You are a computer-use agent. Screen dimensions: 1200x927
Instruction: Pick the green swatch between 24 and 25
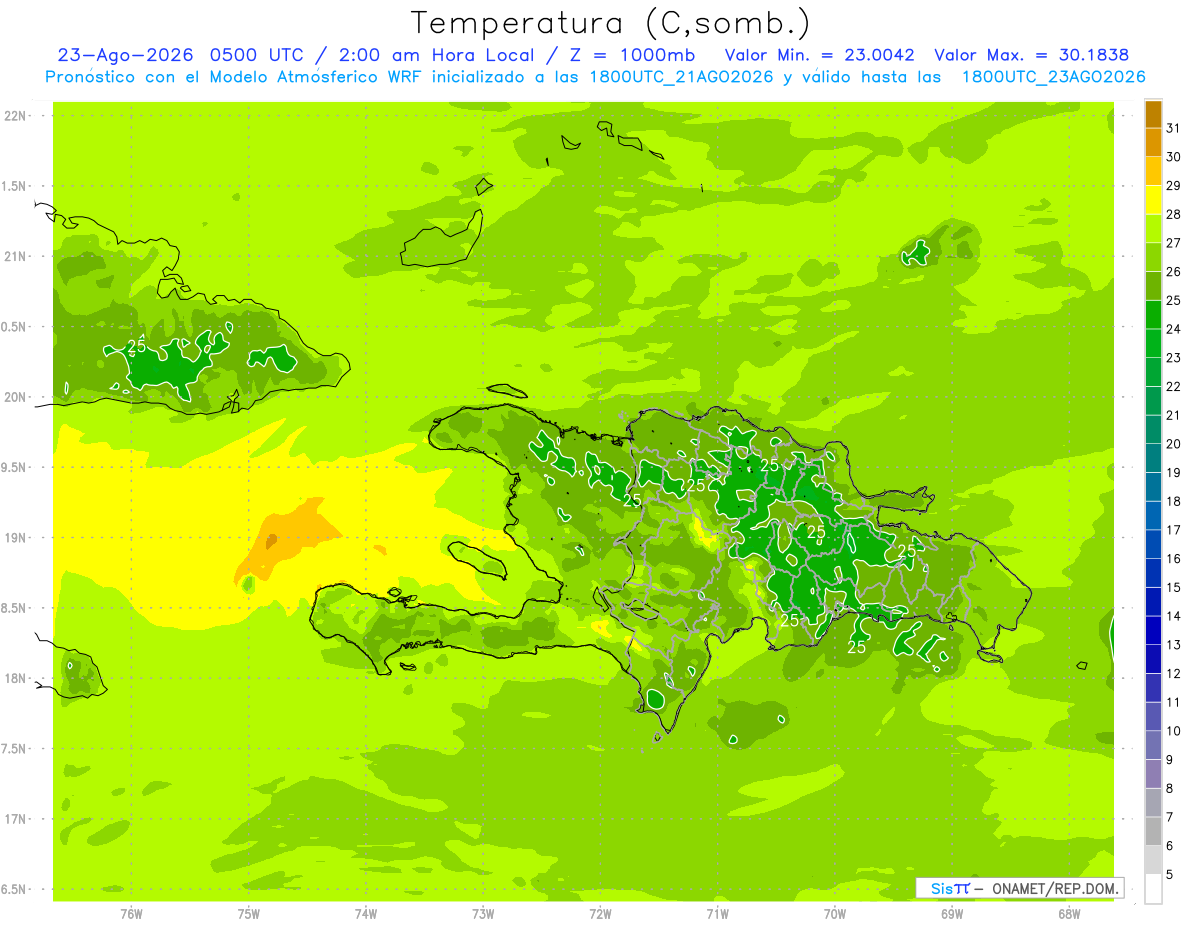click(1153, 315)
